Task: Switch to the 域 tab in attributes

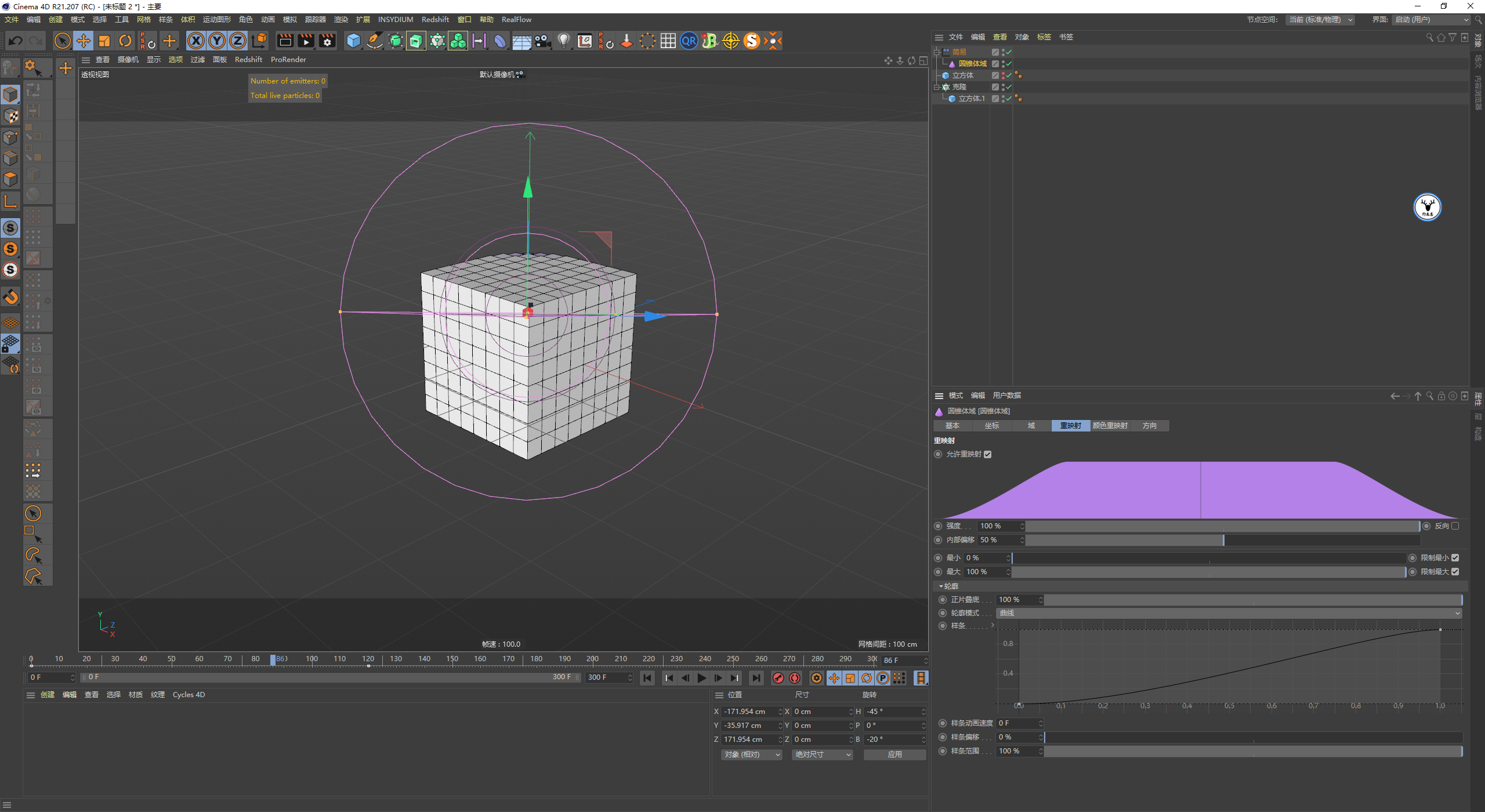Action: 1031,426
